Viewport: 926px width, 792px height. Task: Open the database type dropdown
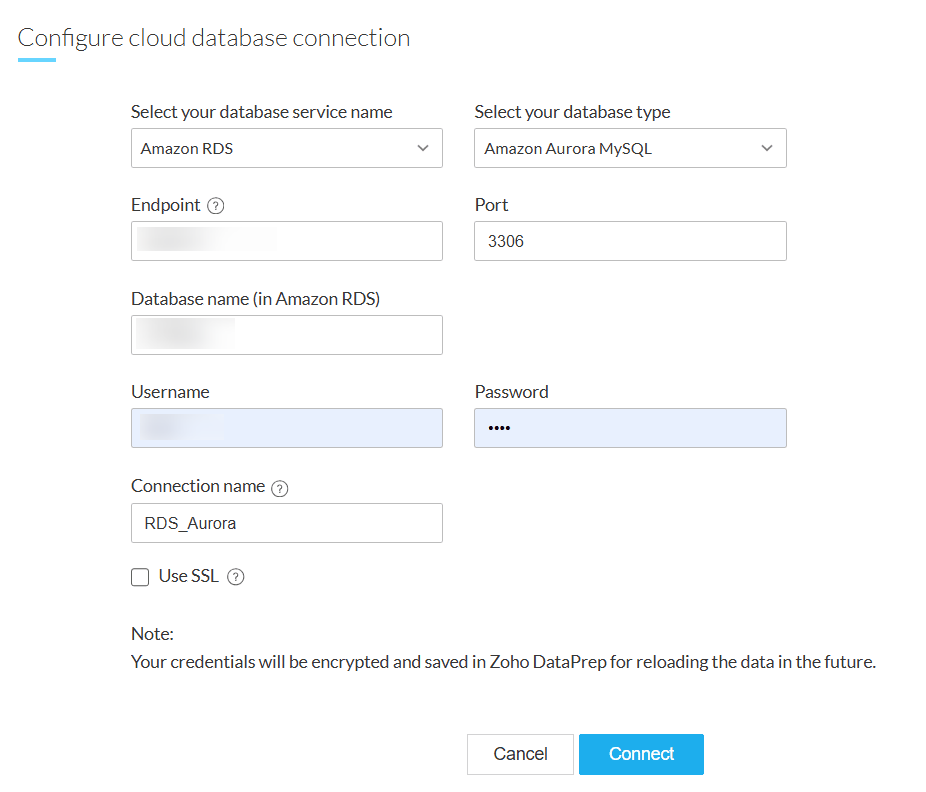[x=630, y=148]
